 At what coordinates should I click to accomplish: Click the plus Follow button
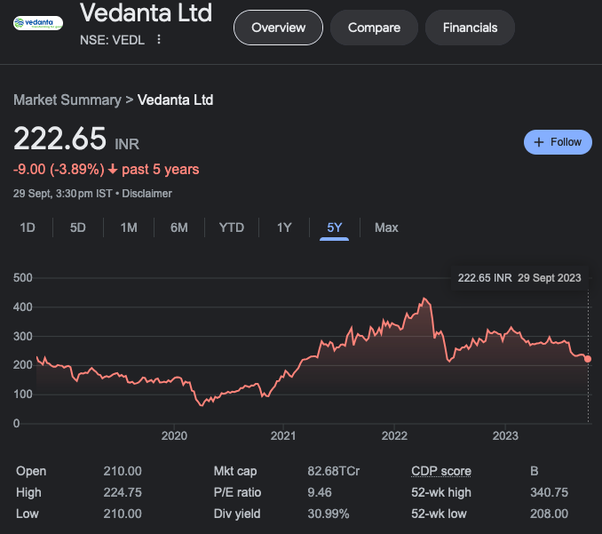pyautogui.click(x=558, y=142)
